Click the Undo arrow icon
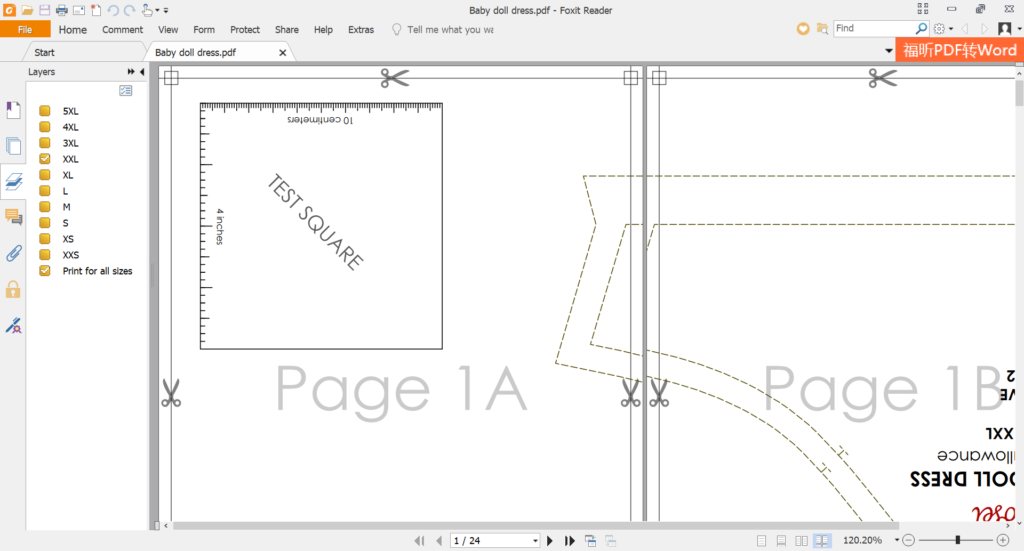This screenshot has width=1024, height=551. [x=112, y=10]
